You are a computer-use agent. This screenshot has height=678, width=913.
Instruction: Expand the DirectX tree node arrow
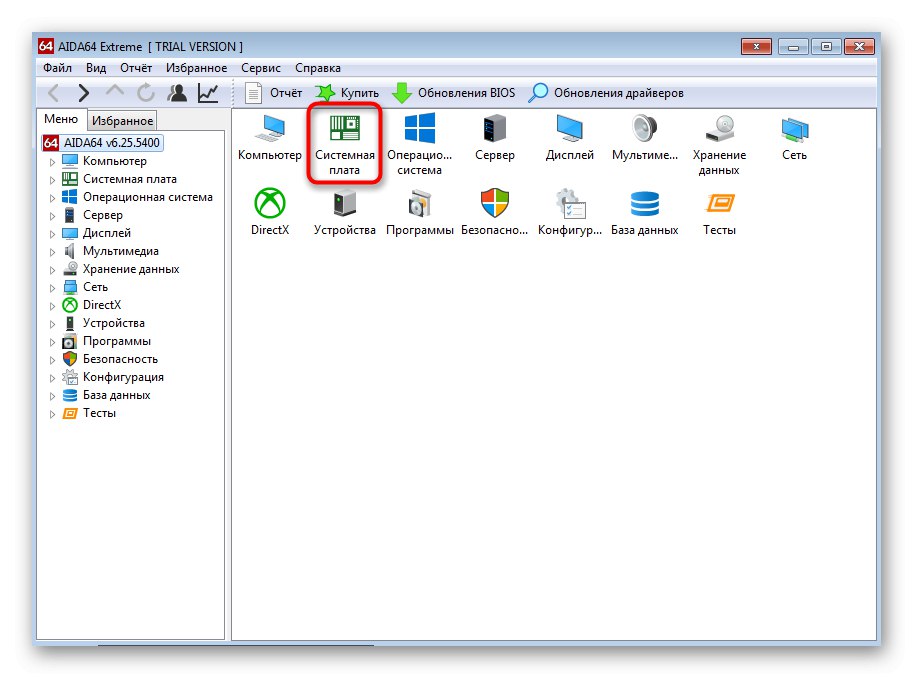click(x=52, y=306)
